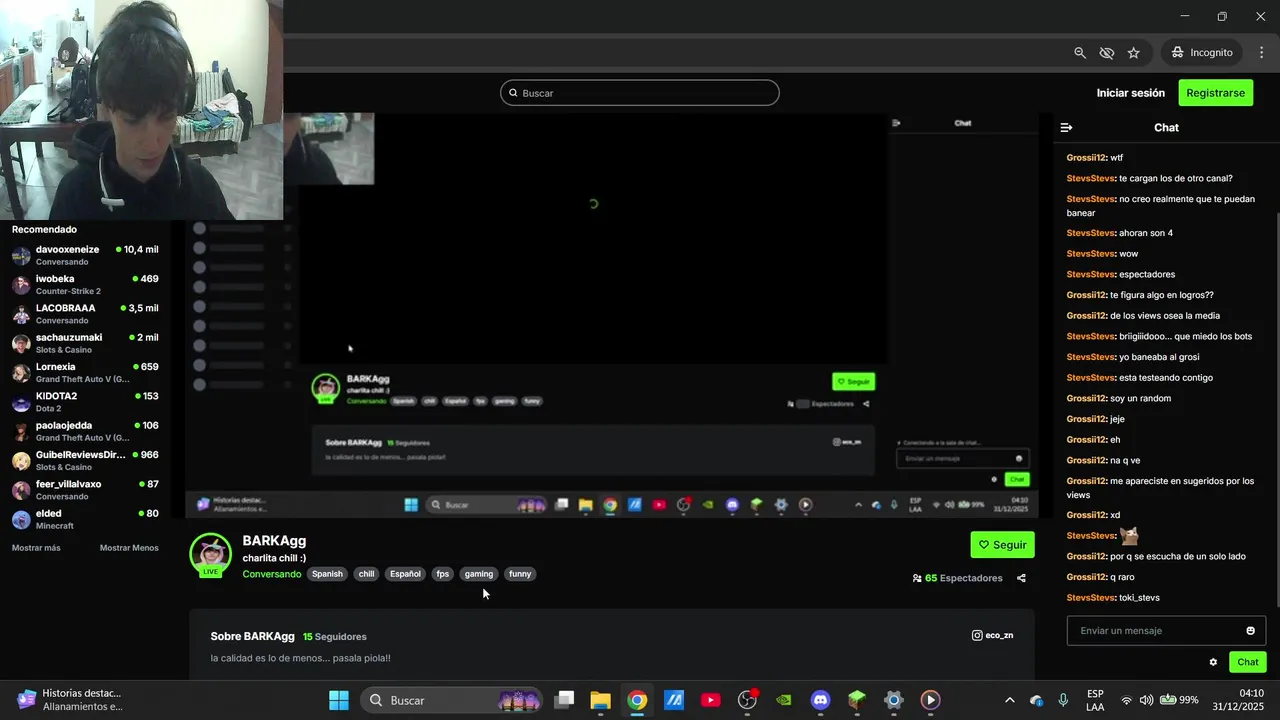Share the BARKAgg stream via share icon
The image size is (1280, 720).
click(1021, 578)
